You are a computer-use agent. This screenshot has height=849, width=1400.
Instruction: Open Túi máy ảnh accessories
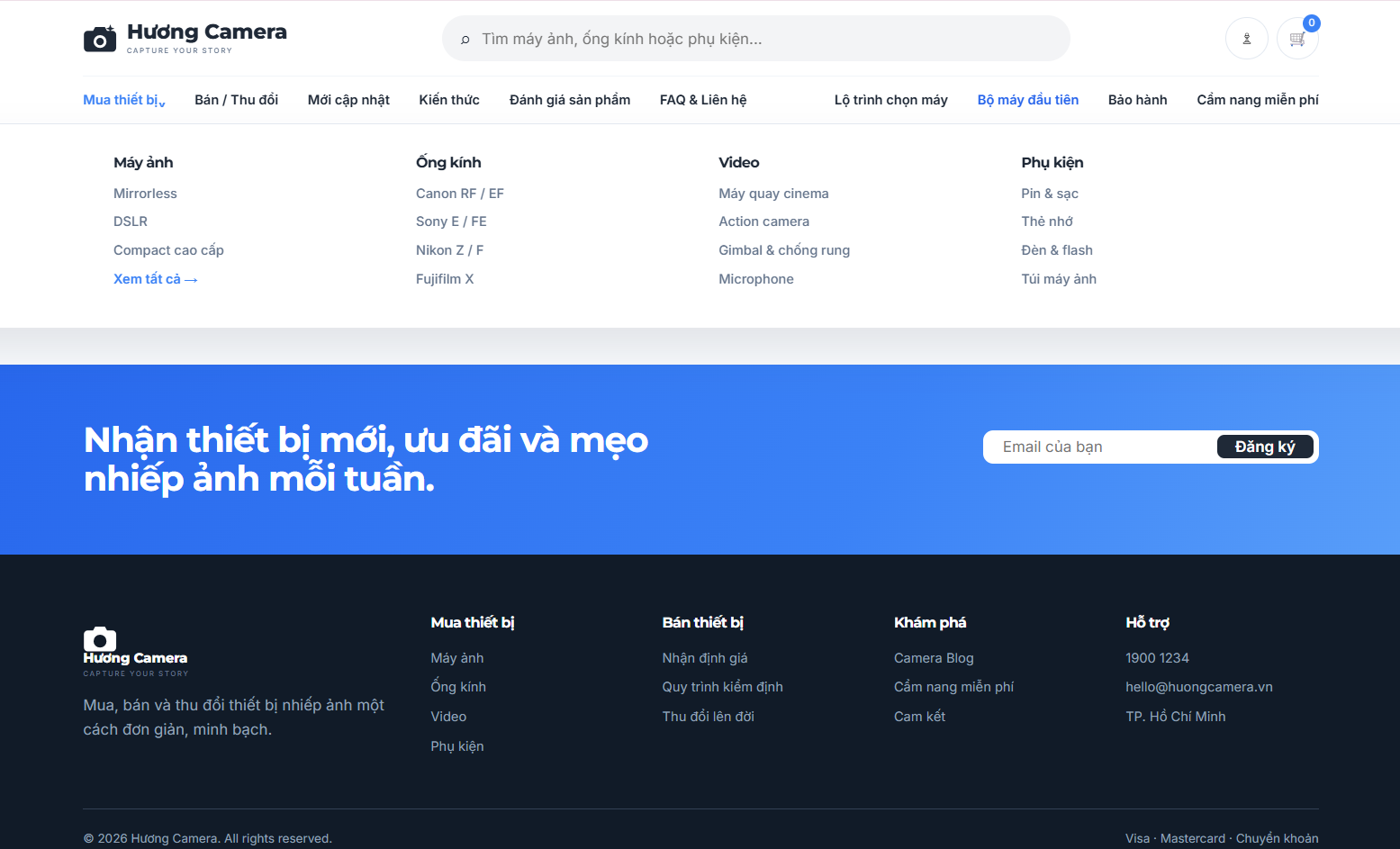click(1059, 279)
